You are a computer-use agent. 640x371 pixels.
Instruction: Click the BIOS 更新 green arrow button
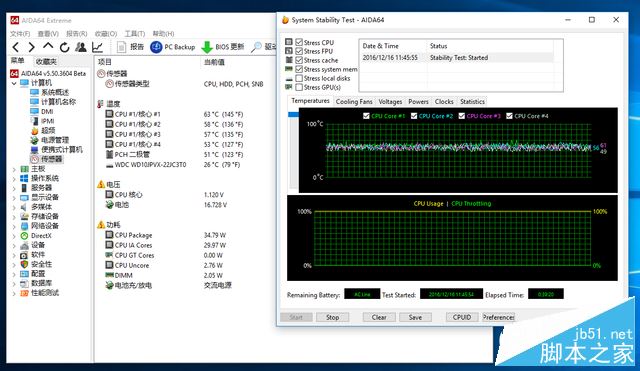tap(223, 47)
